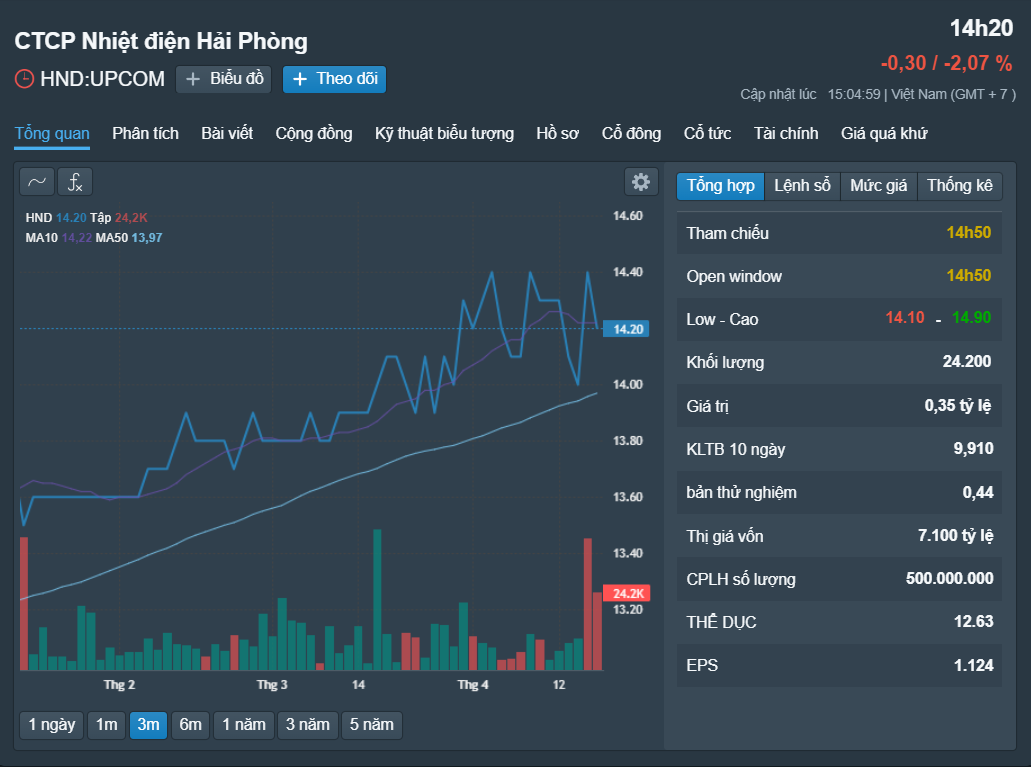Click the Khối lượng value 24.200
The width and height of the screenshot is (1031, 767).
coord(967,362)
